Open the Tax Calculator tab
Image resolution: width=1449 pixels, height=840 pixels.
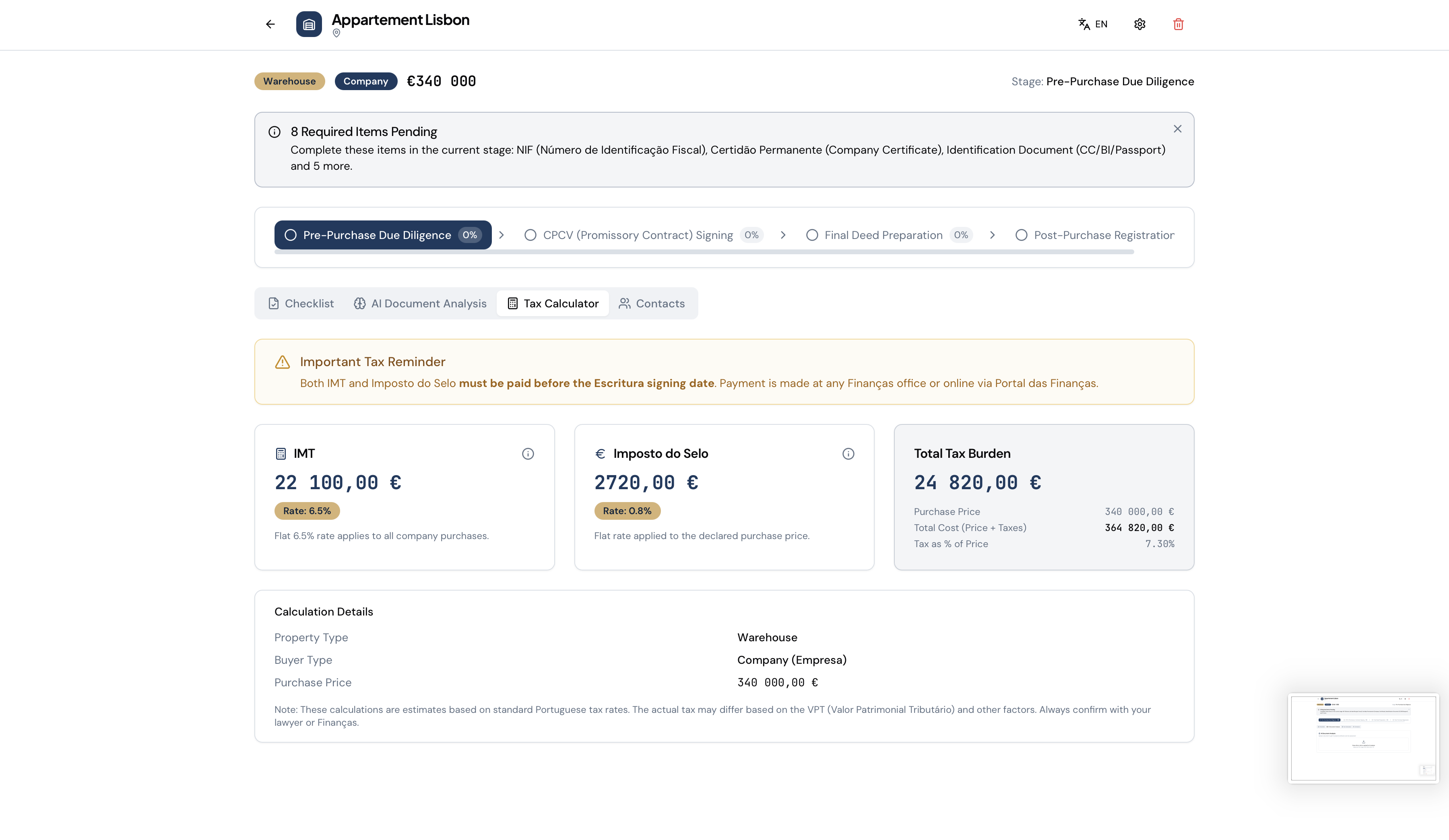coord(553,303)
